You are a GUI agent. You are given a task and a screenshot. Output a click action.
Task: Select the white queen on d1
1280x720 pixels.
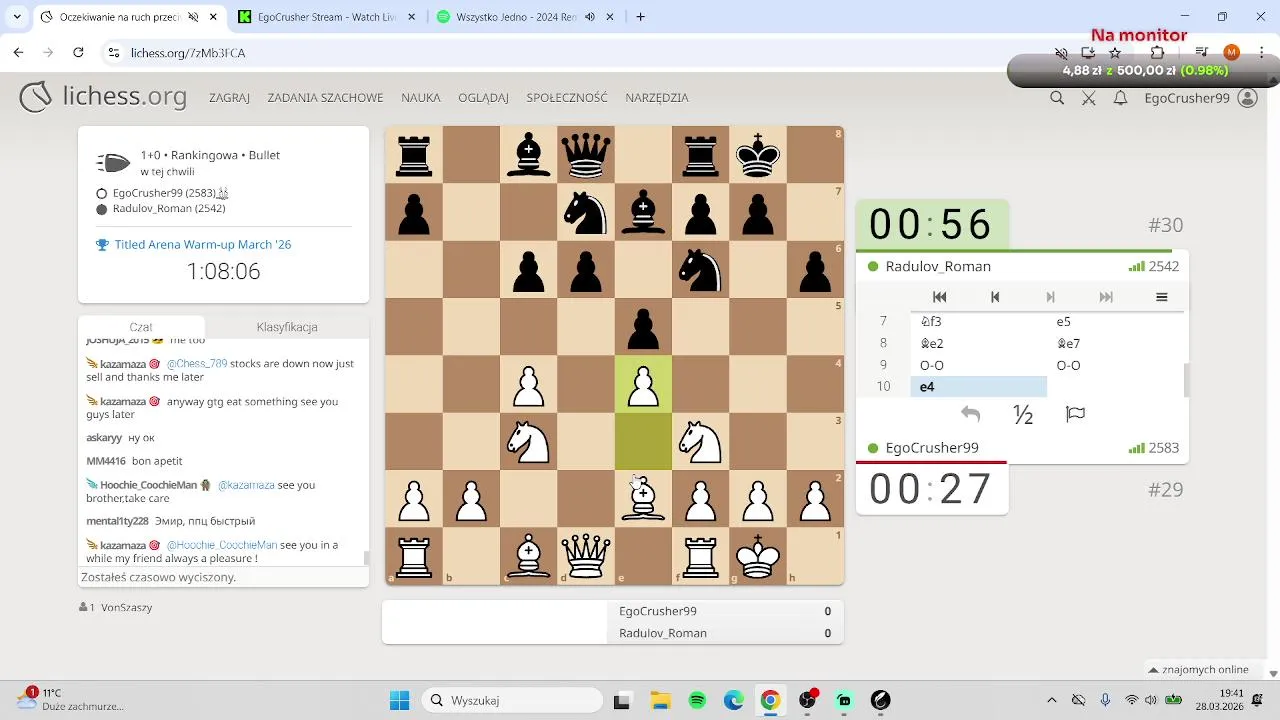click(x=586, y=556)
